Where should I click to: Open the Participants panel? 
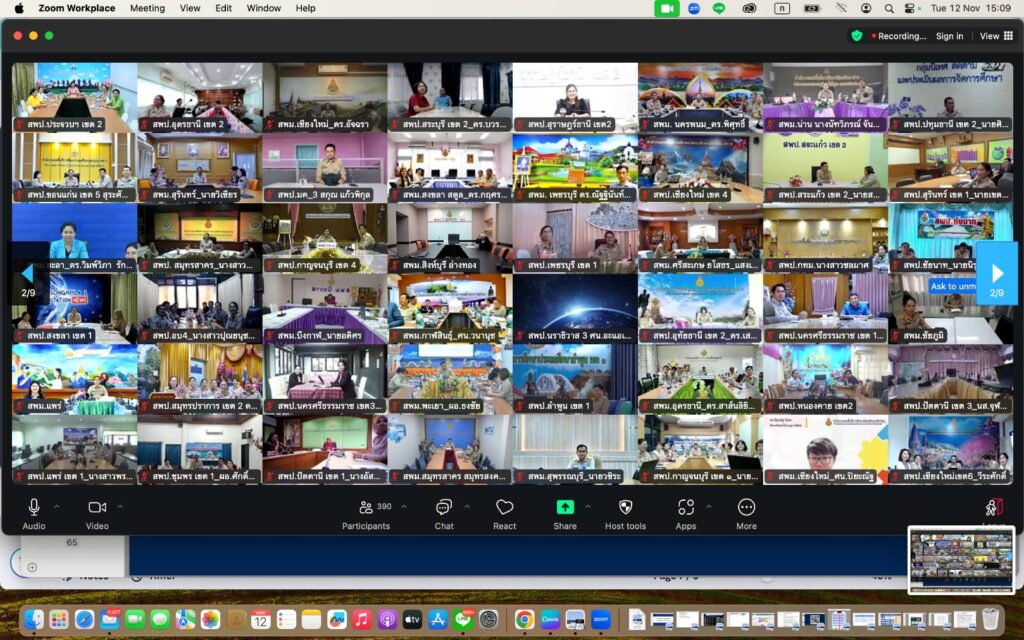(x=366, y=514)
